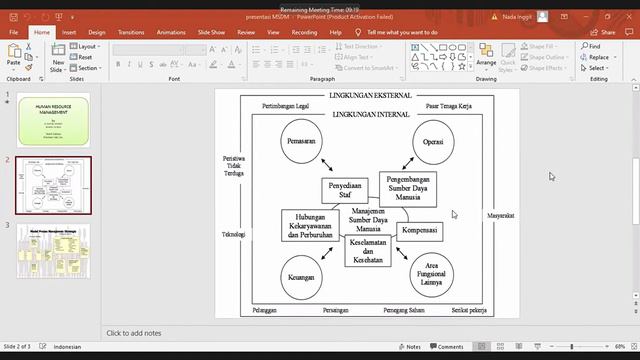Click Decrease Font Size icon
This screenshot has height=360, width=640.
pyautogui.click(x=224, y=50)
